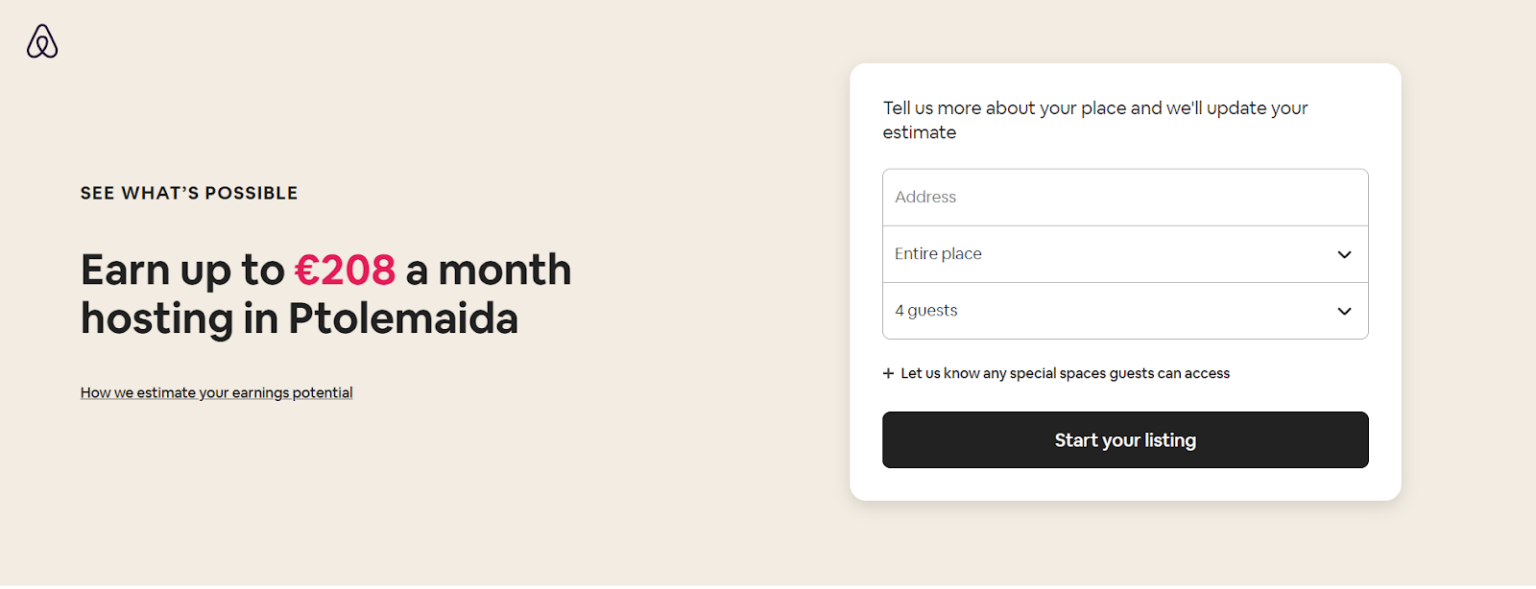
Task: Focus the Address input field
Action: pyautogui.click(x=1124, y=197)
